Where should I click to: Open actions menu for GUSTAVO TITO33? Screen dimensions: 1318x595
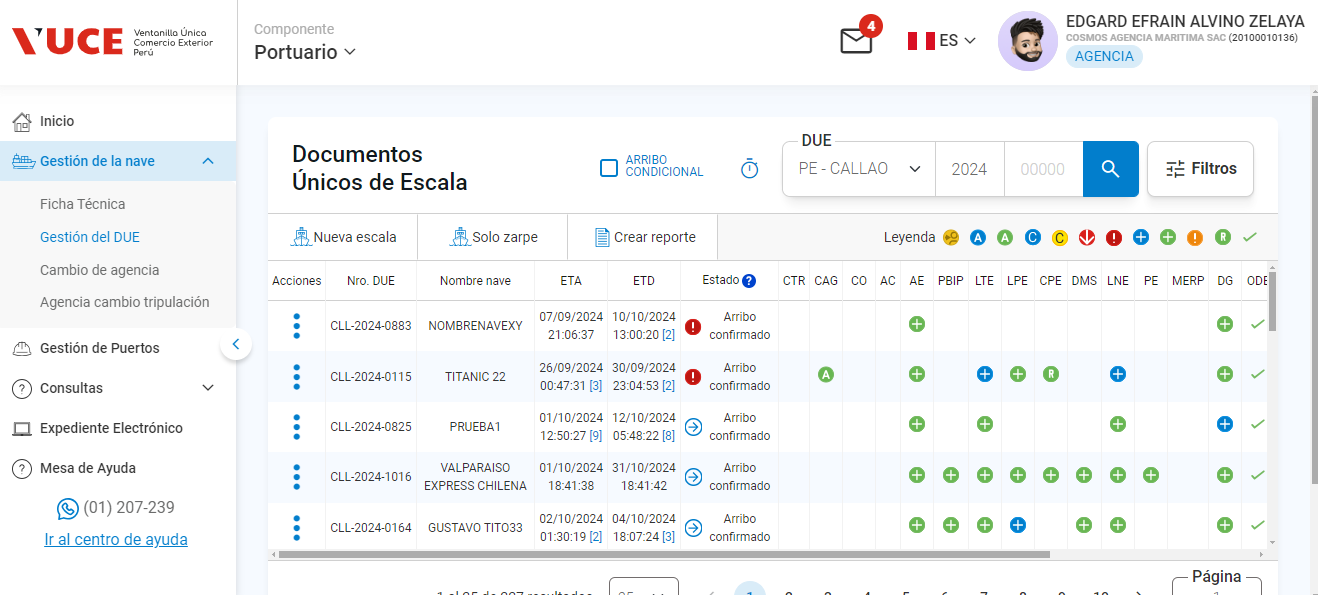tap(296, 527)
